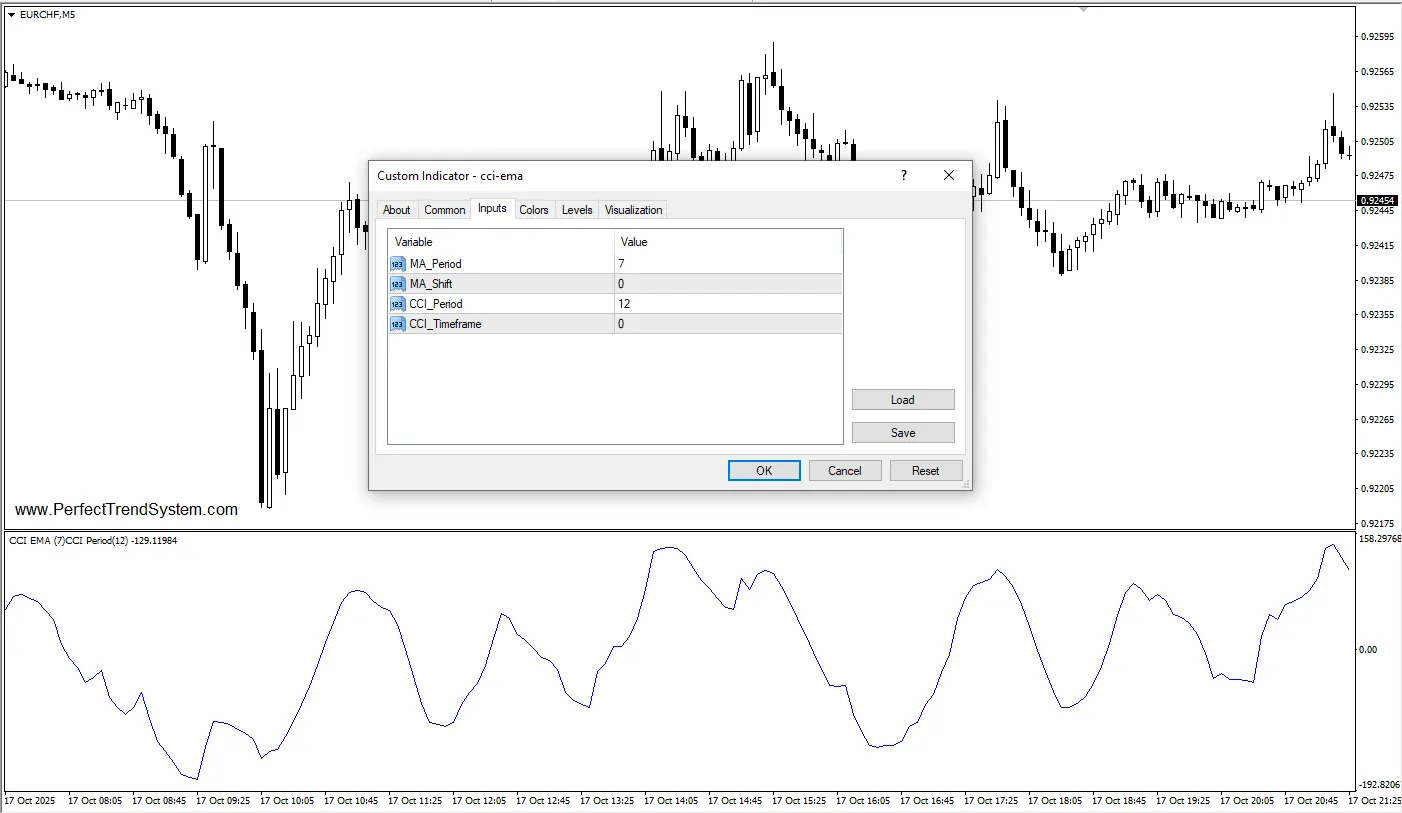Click the MA_Period variable type icon
This screenshot has height=813, width=1402.
(397, 264)
